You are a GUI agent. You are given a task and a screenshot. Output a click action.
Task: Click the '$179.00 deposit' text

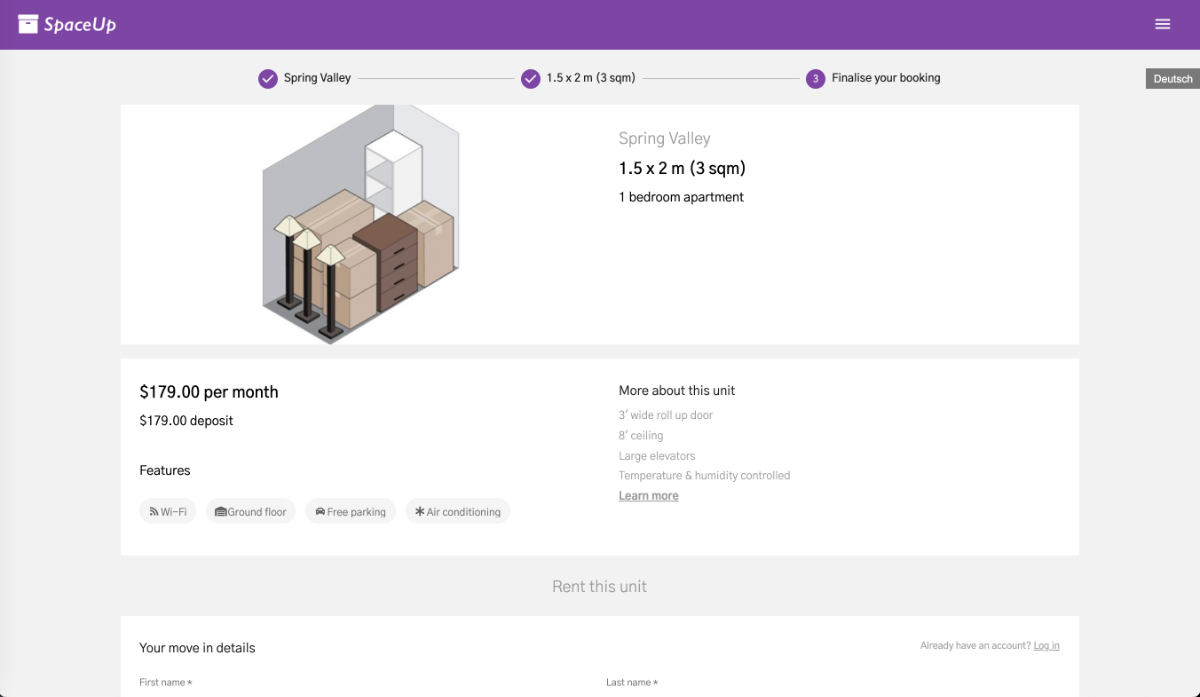click(x=186, y=421)
